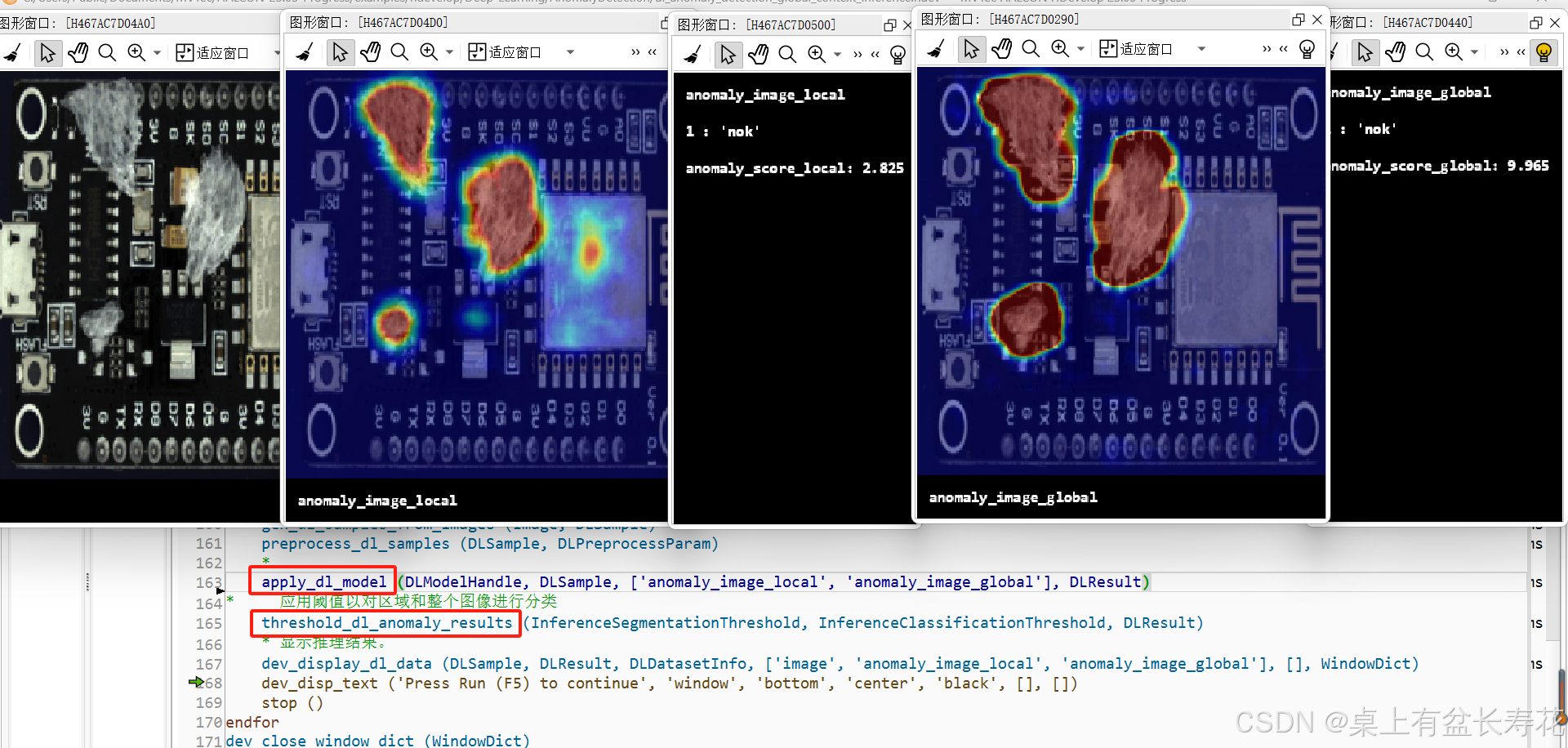Click clear-window broom icon in window H467AC7D04D0

click(305, 53)
